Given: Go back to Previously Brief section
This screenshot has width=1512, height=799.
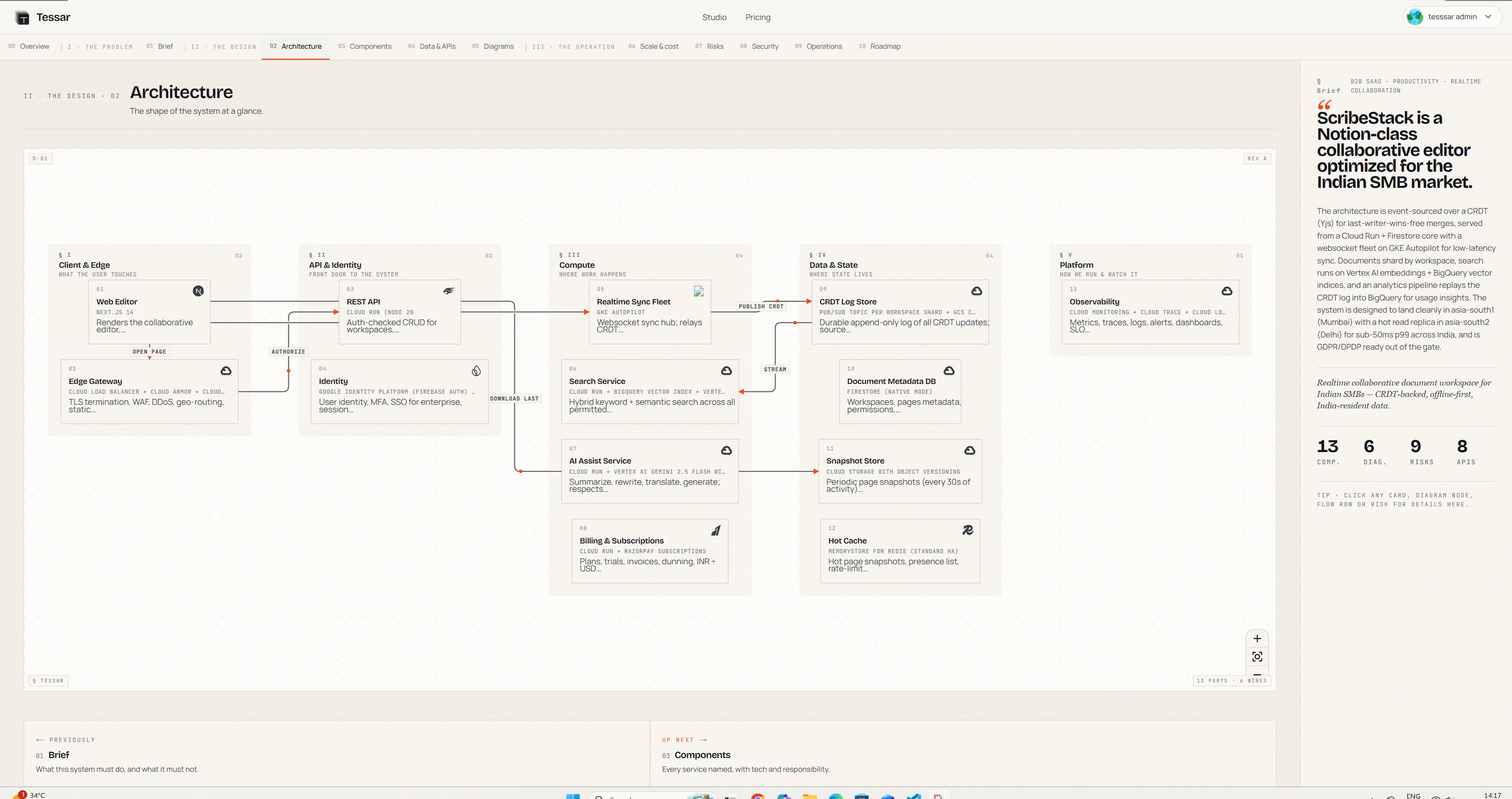Looking at the screenshot, I should (337, 754).
